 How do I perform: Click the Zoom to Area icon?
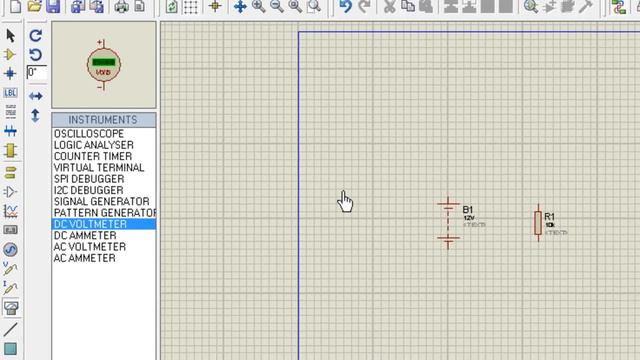pyautogui.click(x=313, y=6)
